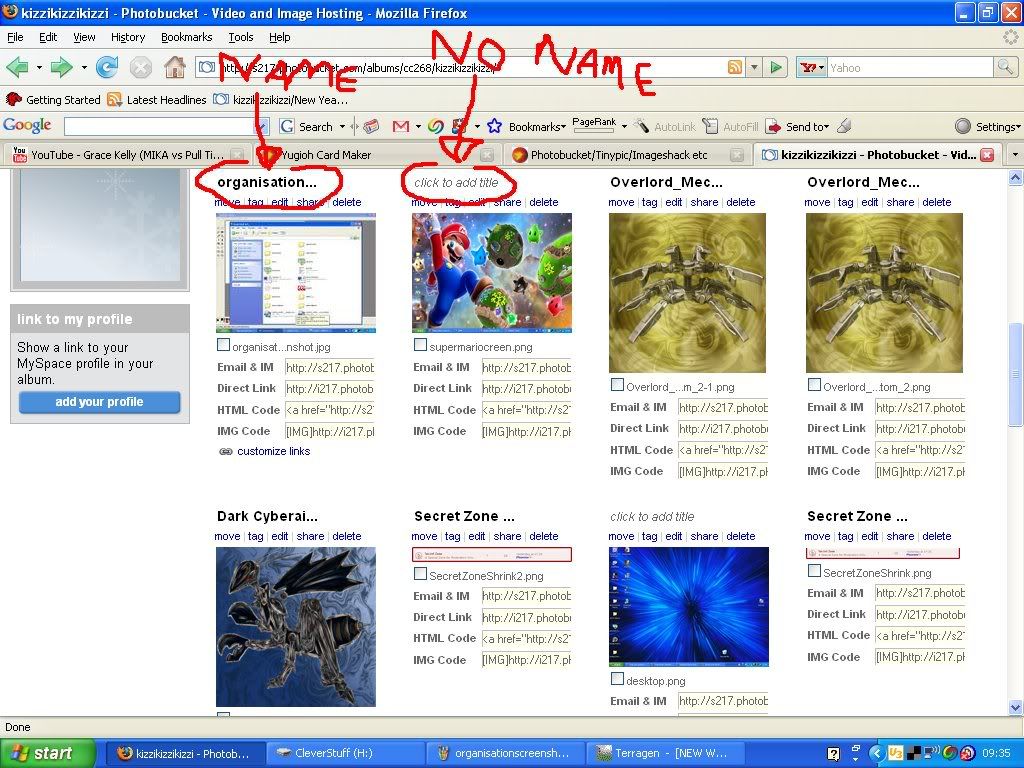Image resolution: width=1024 pixels, height=768 pixels.
Task: Click the RSS feed icon in address bar
Action: [x=735, y=68]
